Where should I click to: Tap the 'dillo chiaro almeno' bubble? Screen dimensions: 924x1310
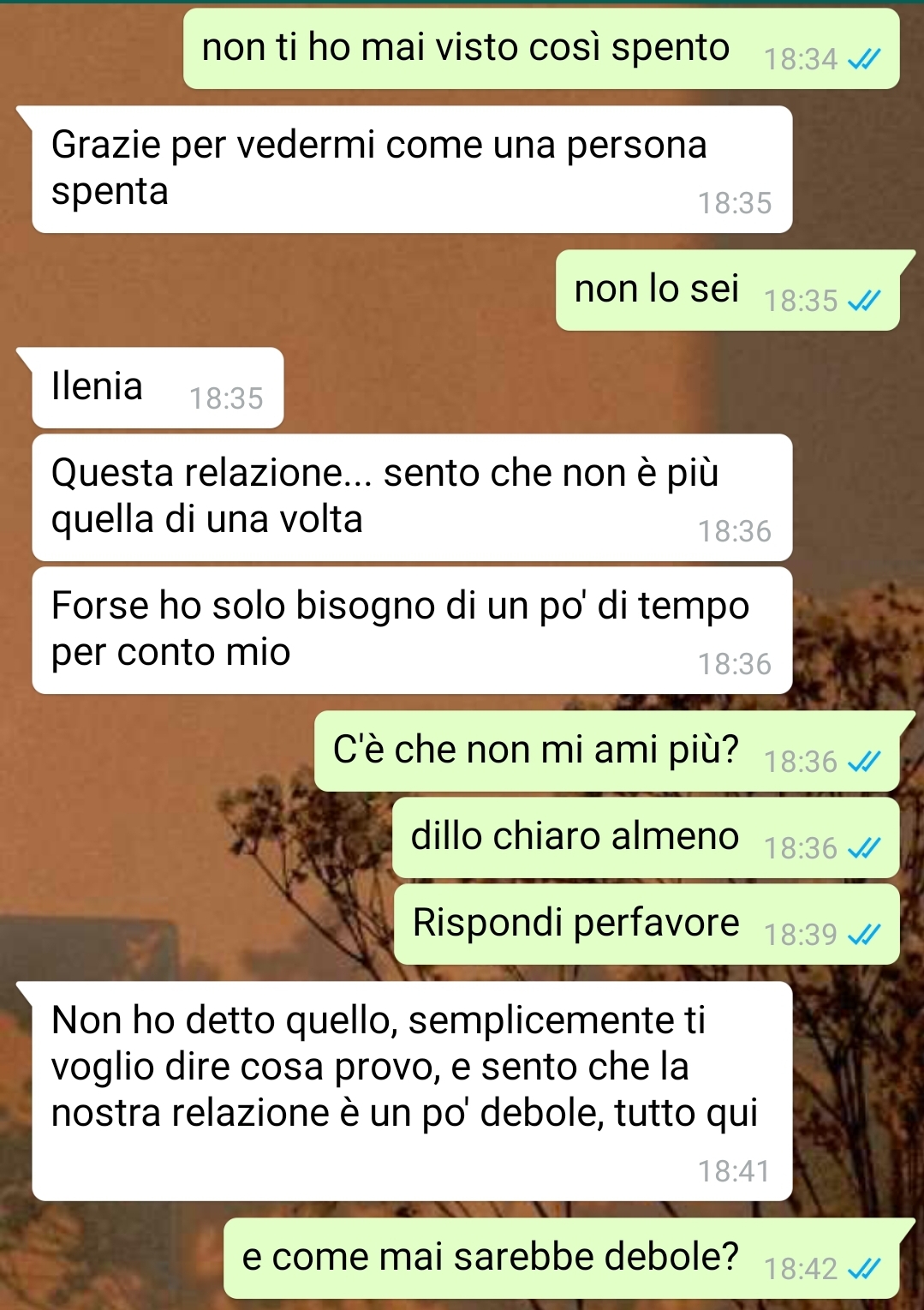646,838
